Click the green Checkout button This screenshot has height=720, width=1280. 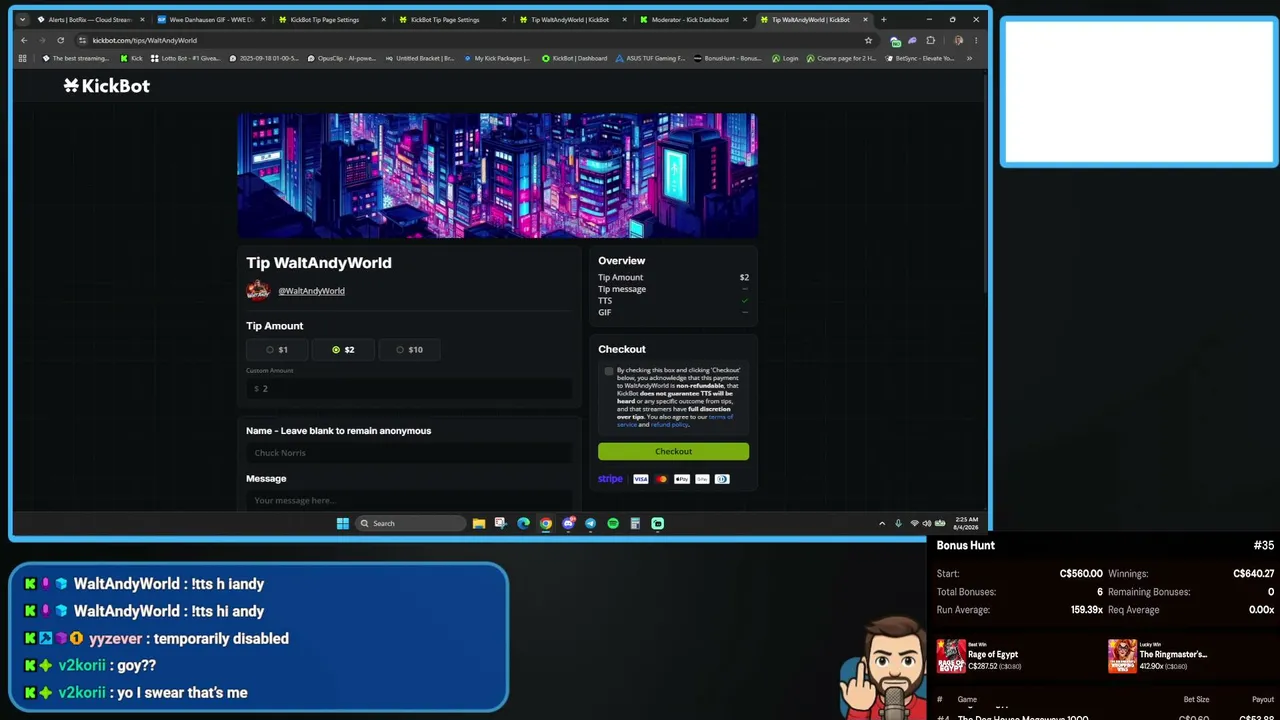tap(673, 451)
